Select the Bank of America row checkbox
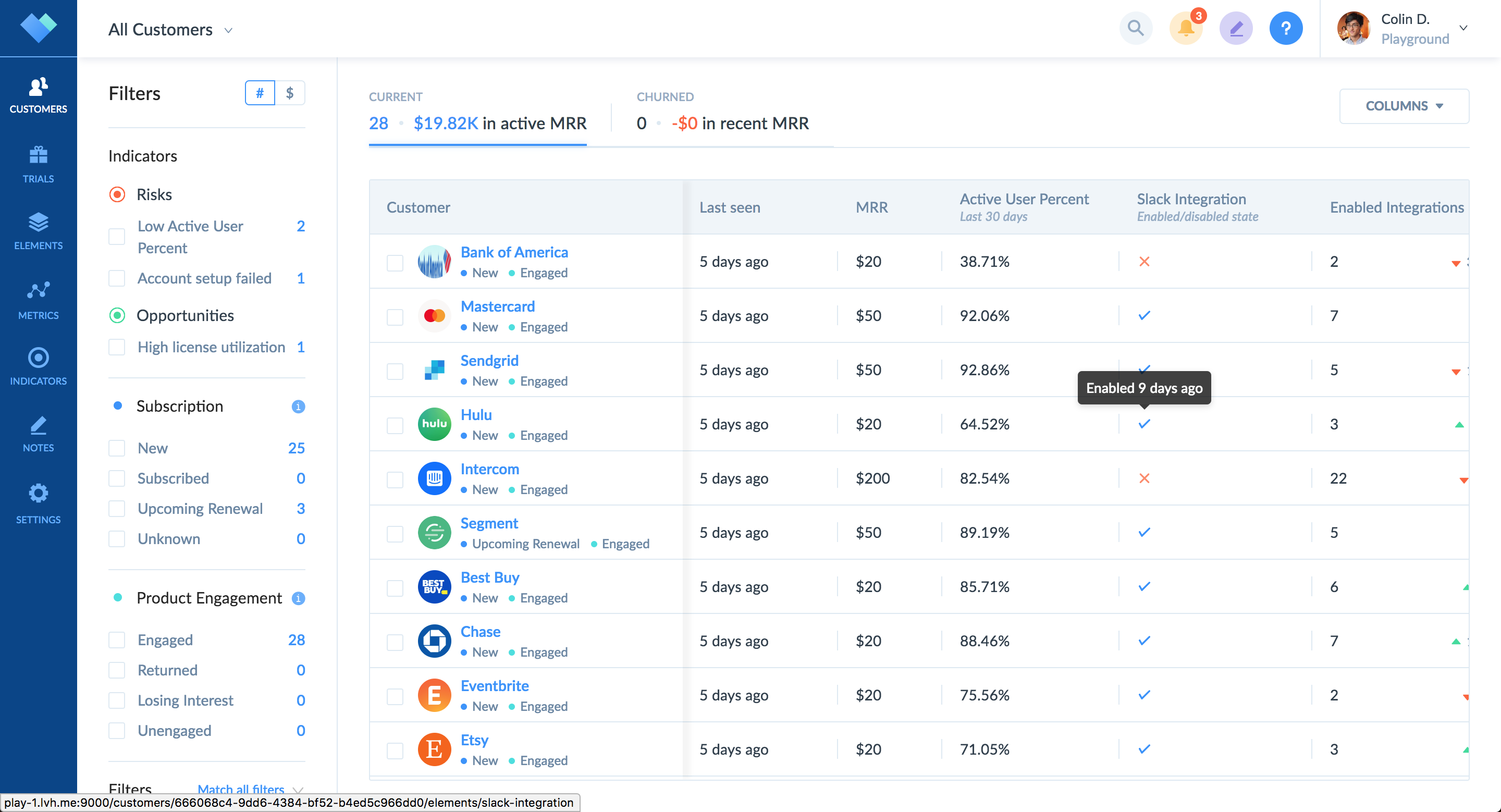The image size is (1501, 812). click(395, 262)
